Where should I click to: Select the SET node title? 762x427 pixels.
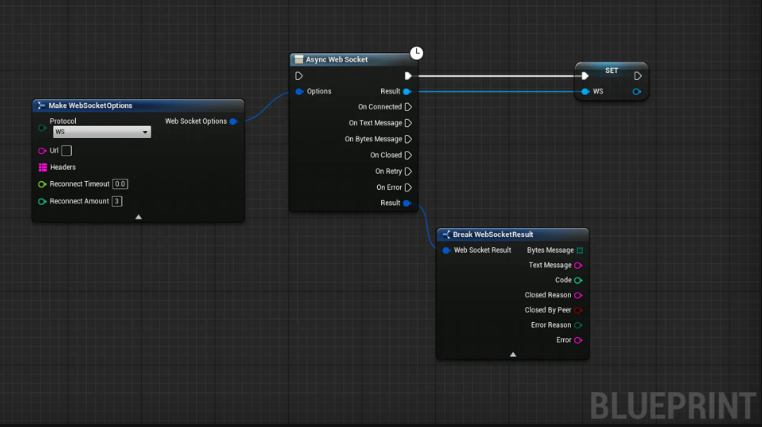(x=611, y=70)
